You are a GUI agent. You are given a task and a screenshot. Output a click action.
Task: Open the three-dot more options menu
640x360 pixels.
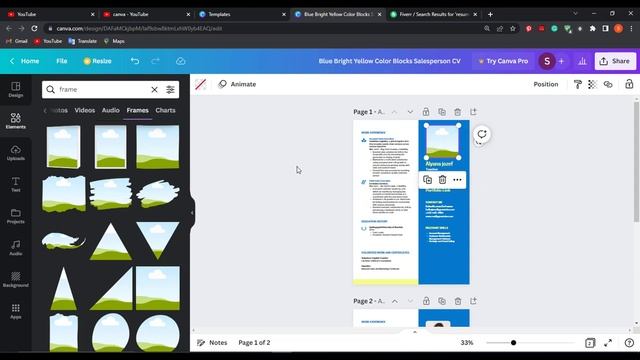[x=457, y=180]
